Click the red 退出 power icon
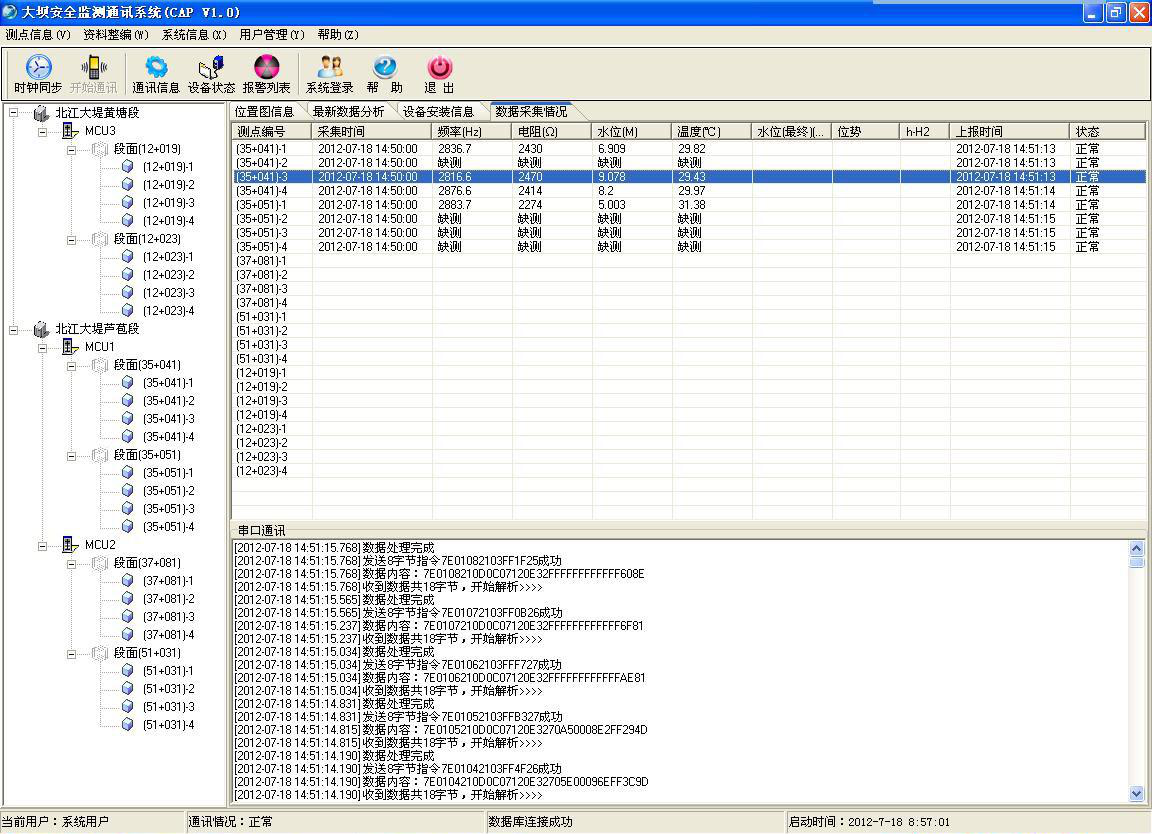Screen dimensions: 1152x834 point(439,67)
